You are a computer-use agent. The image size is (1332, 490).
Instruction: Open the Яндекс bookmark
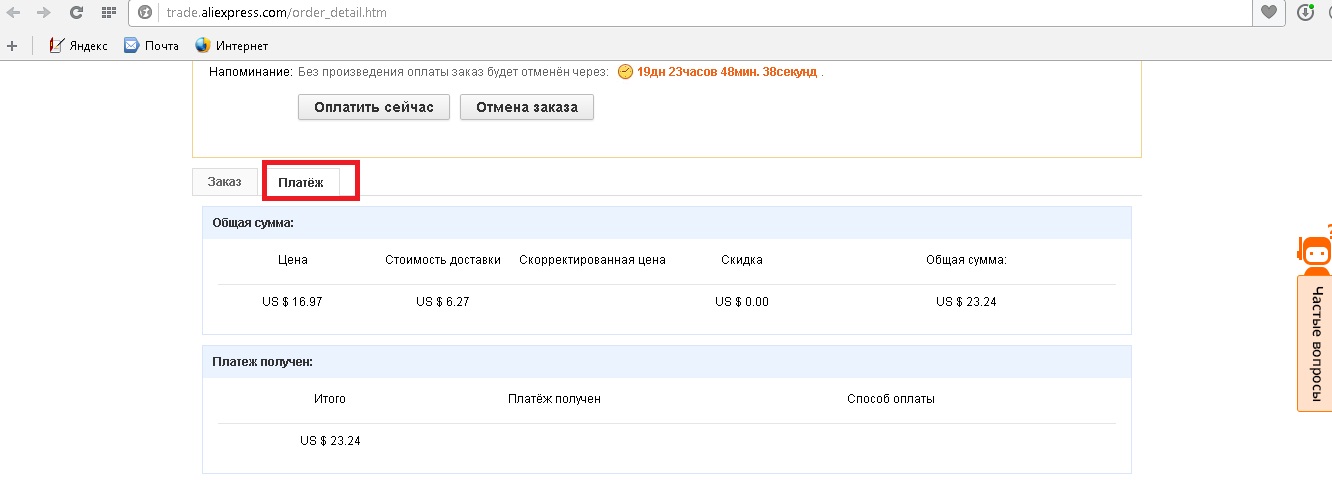(78, 45)
